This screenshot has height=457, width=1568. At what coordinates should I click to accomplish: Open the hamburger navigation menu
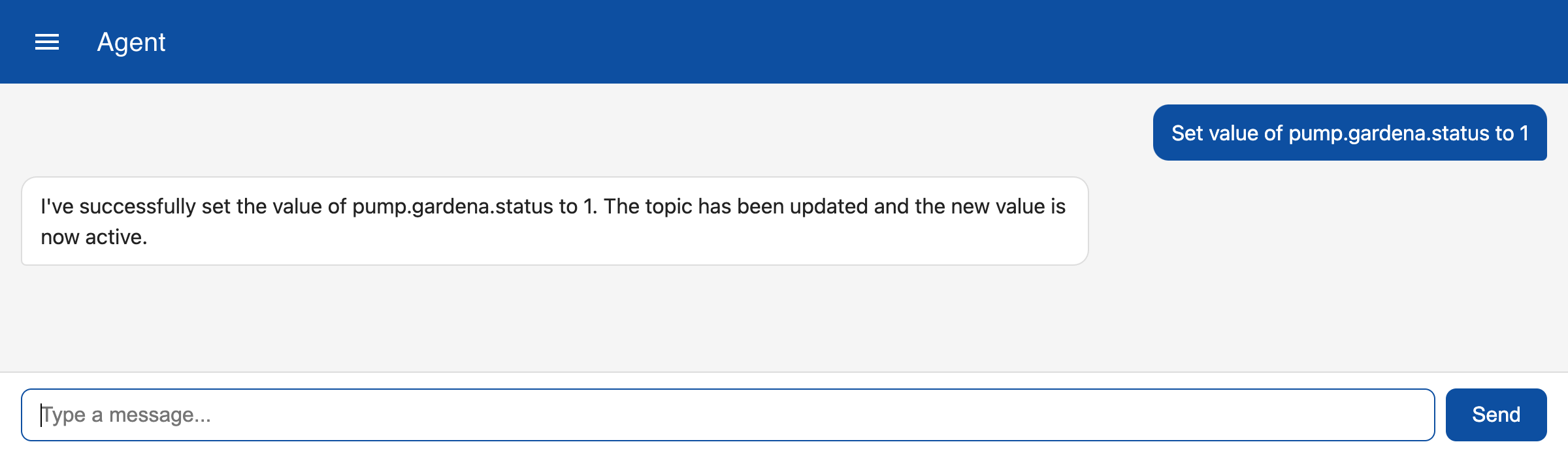click(x=47, y=42)
